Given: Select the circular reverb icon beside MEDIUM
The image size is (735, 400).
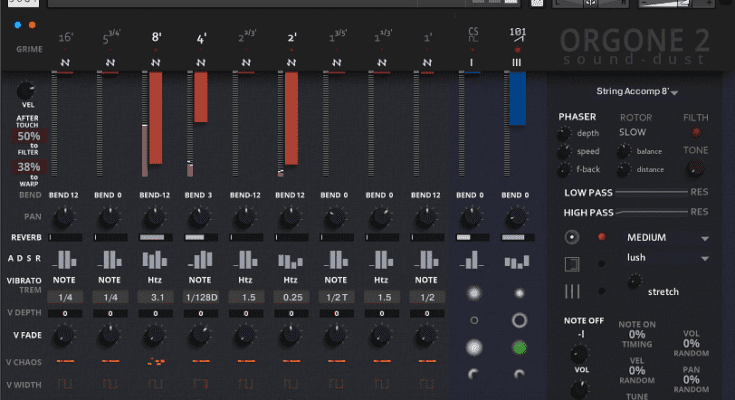Looking at the screenshot, I should [572, 238].
